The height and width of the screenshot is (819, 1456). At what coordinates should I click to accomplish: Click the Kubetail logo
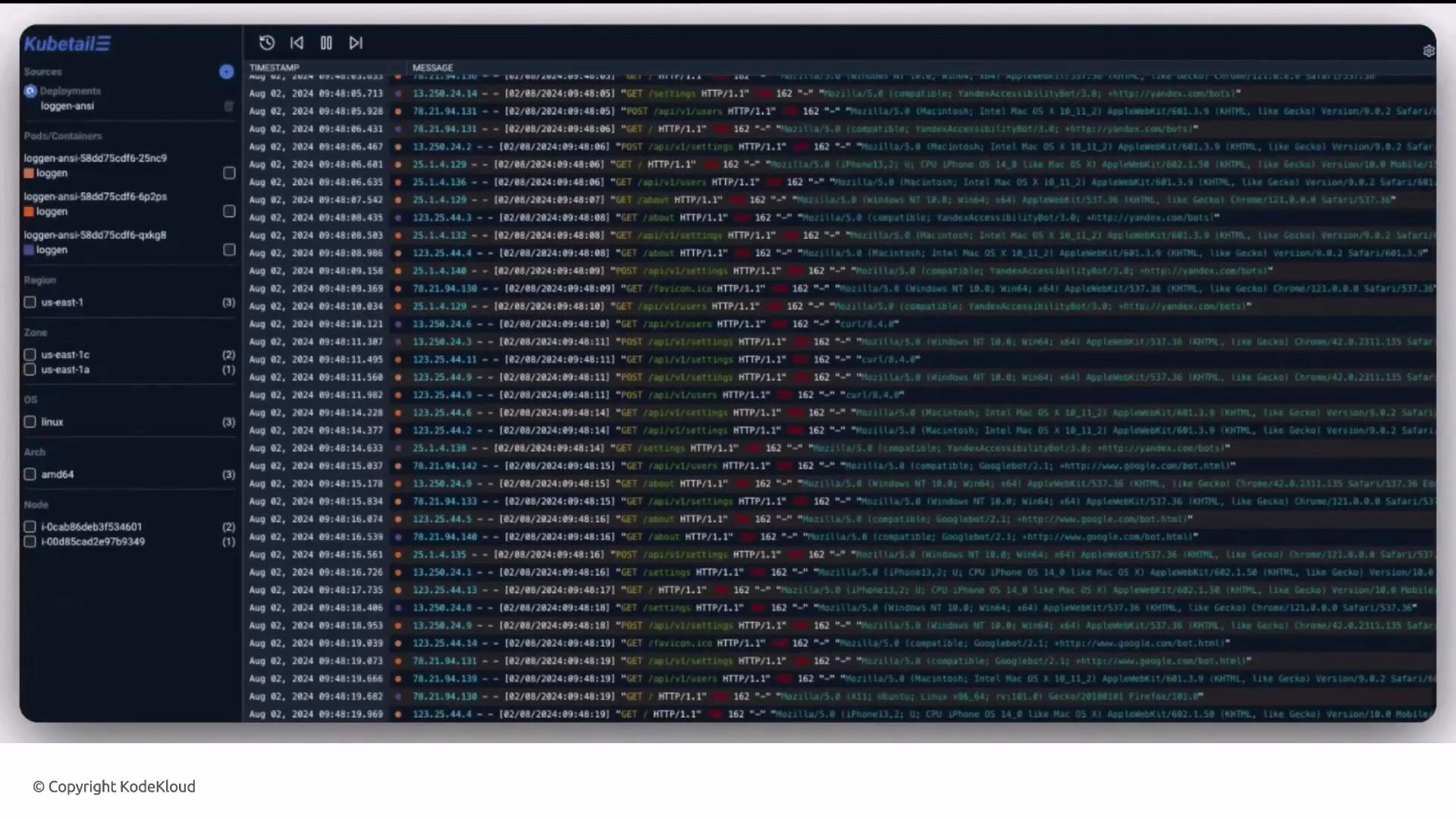tap(67, 44)
